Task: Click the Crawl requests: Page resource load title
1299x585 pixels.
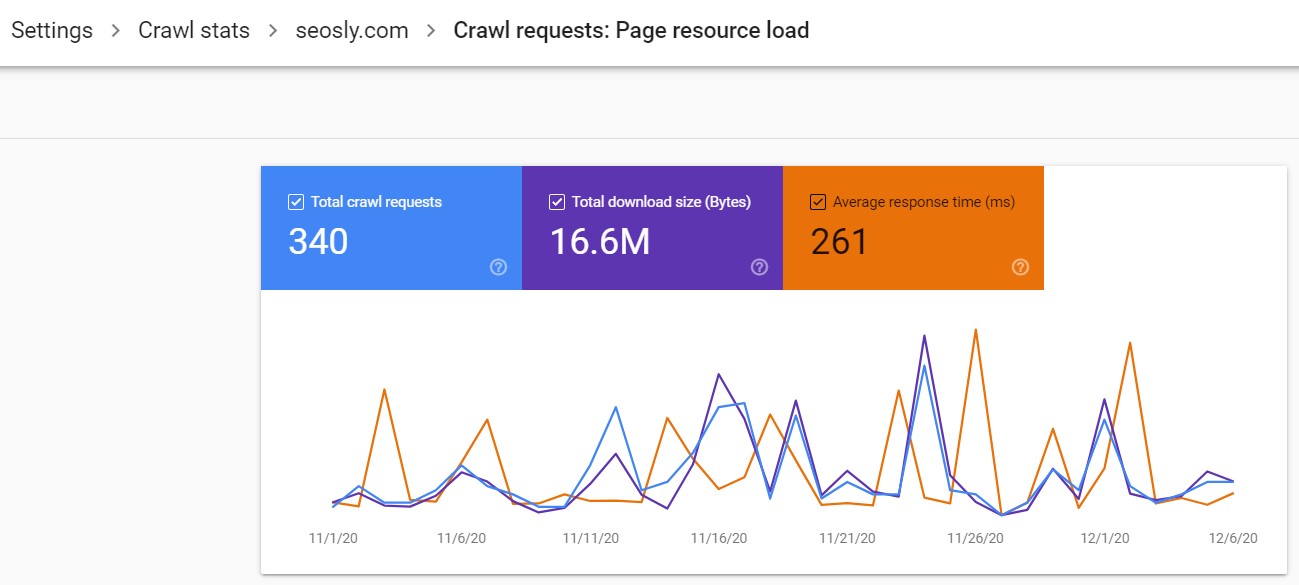Action: [x=631, y=30]
